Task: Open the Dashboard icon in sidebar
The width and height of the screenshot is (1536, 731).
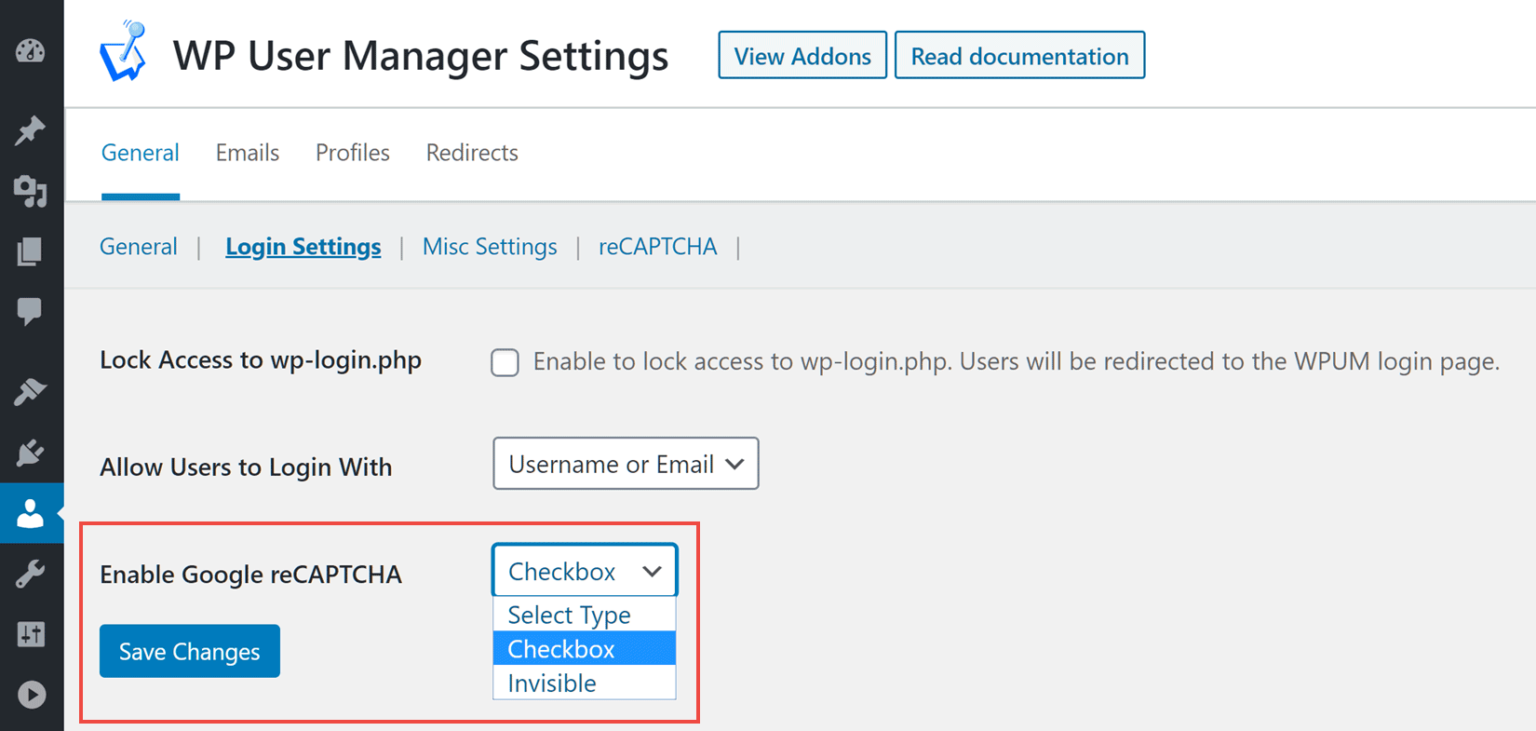Action: 31,51
